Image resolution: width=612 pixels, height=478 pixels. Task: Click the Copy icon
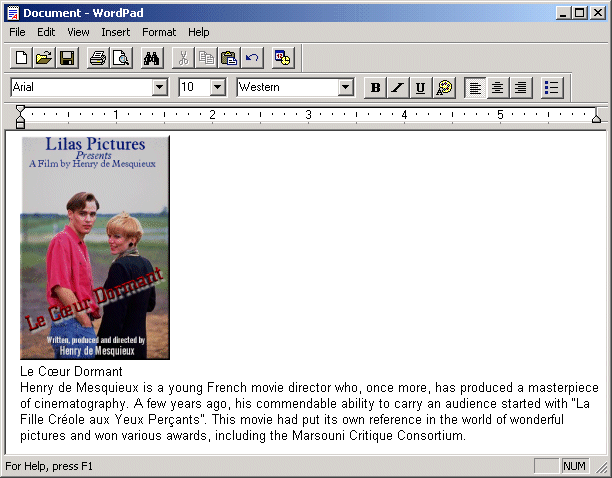[206, 58]
